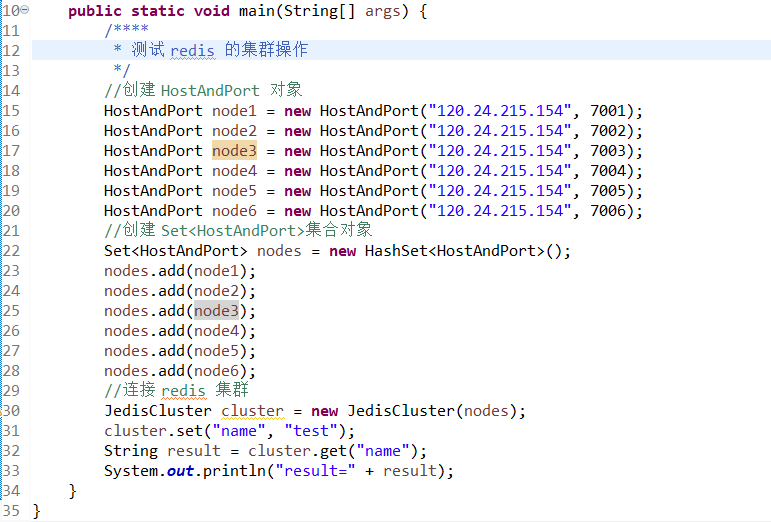Click JedisCluster constructor call on line 30
The image size is (771, 522).
[x=432, y=411]
